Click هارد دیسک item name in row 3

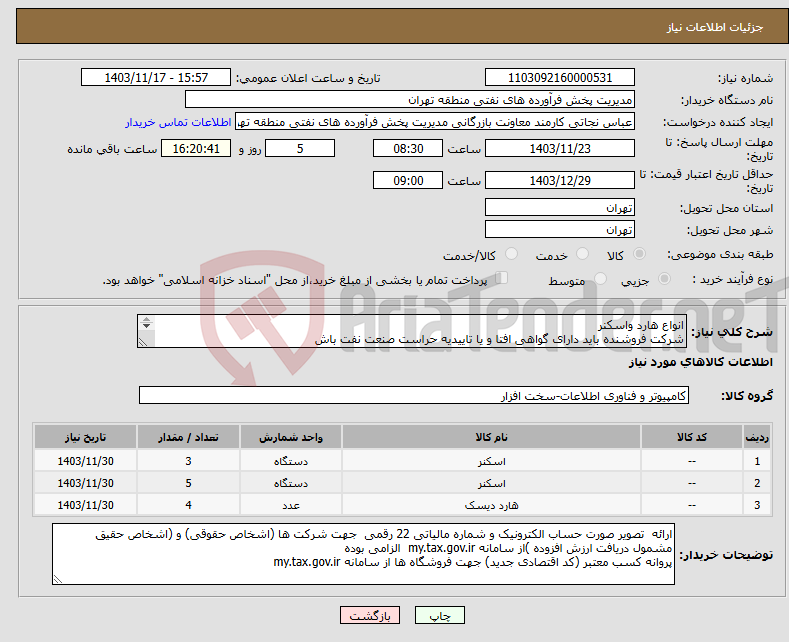[x=491, y=505]
